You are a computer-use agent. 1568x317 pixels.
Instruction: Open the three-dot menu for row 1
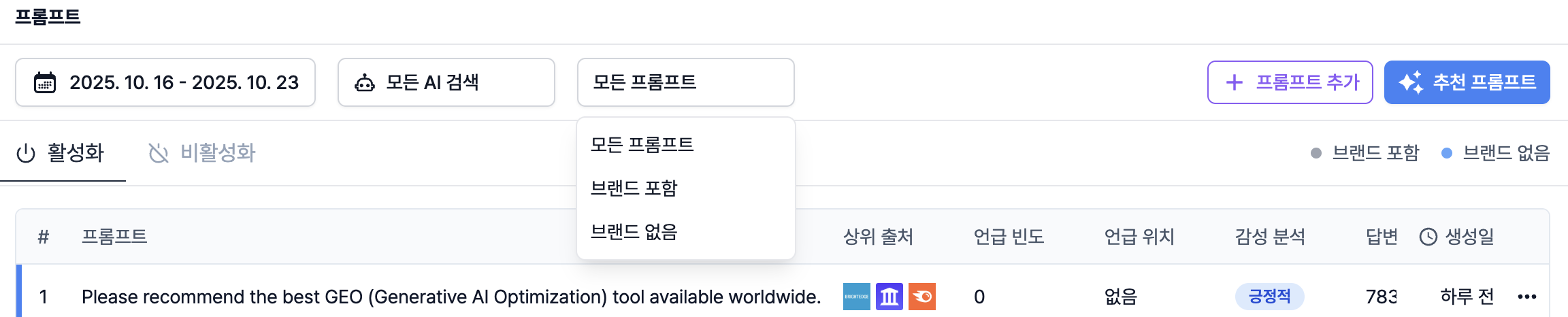(x=1527, y=297)
